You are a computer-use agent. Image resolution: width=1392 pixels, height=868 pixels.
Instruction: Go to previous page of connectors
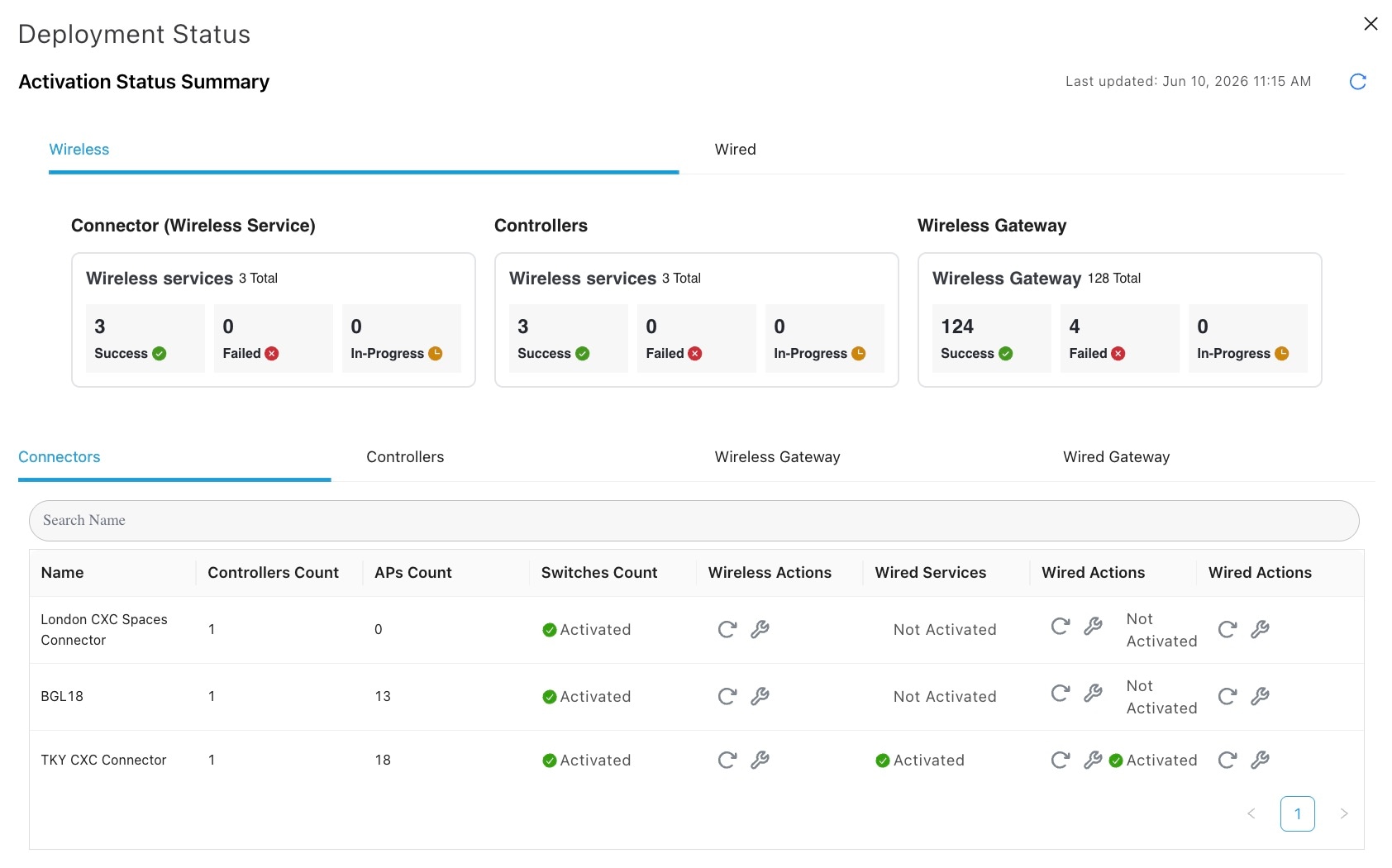click(x=1251, y=814)
